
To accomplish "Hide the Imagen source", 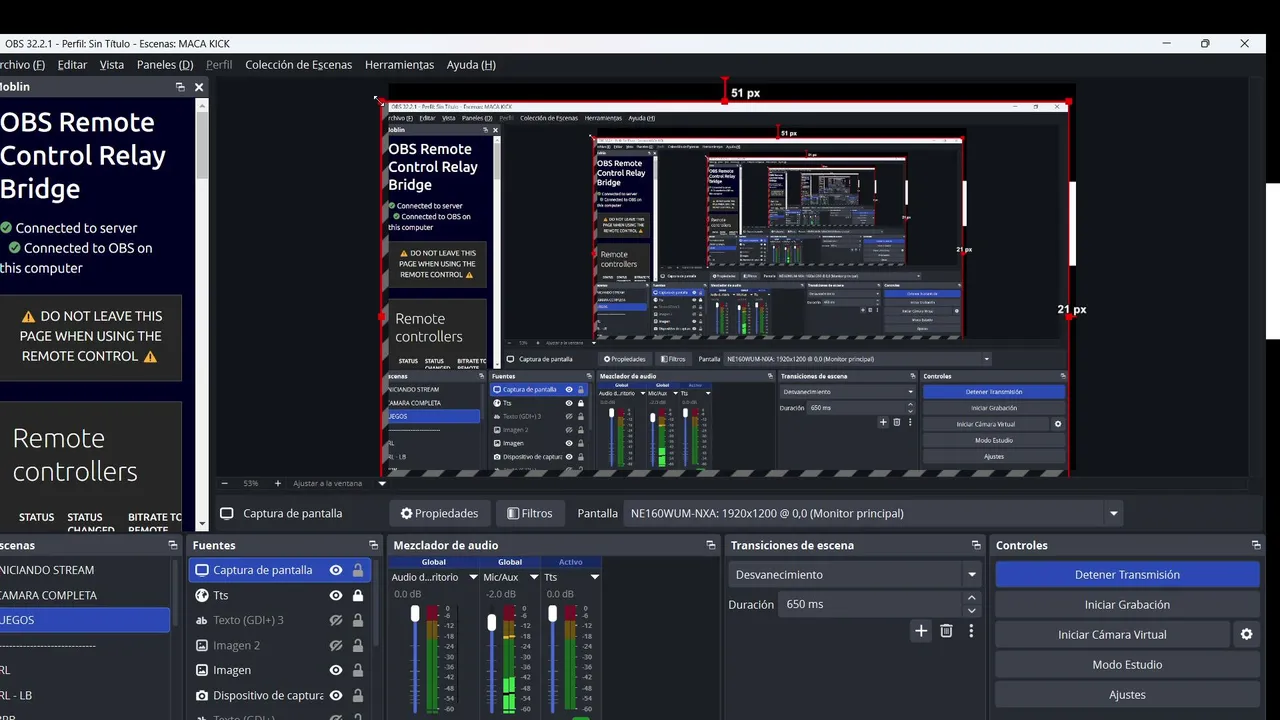I will point(336,670).
